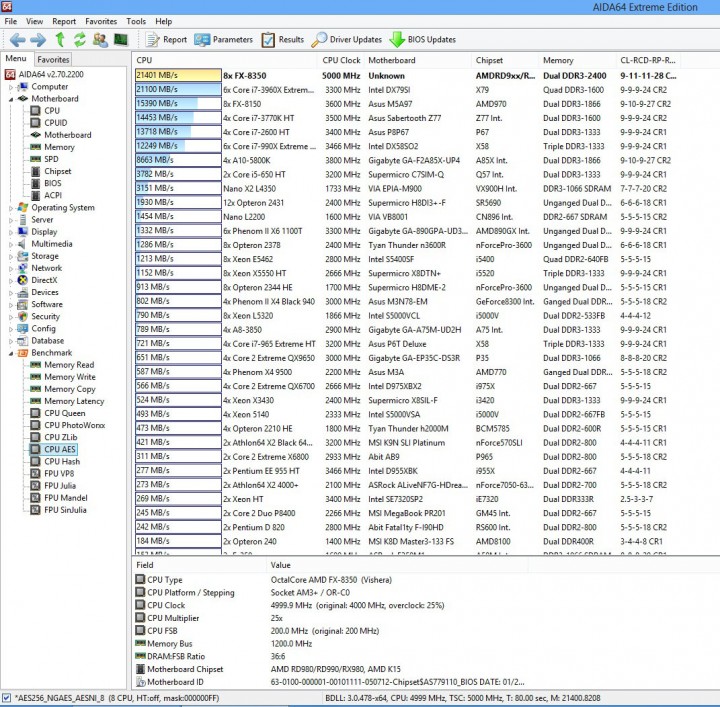Select the CPU ZLib benchmark
Viewport: 720px width, 707px height.
[54, 437]
